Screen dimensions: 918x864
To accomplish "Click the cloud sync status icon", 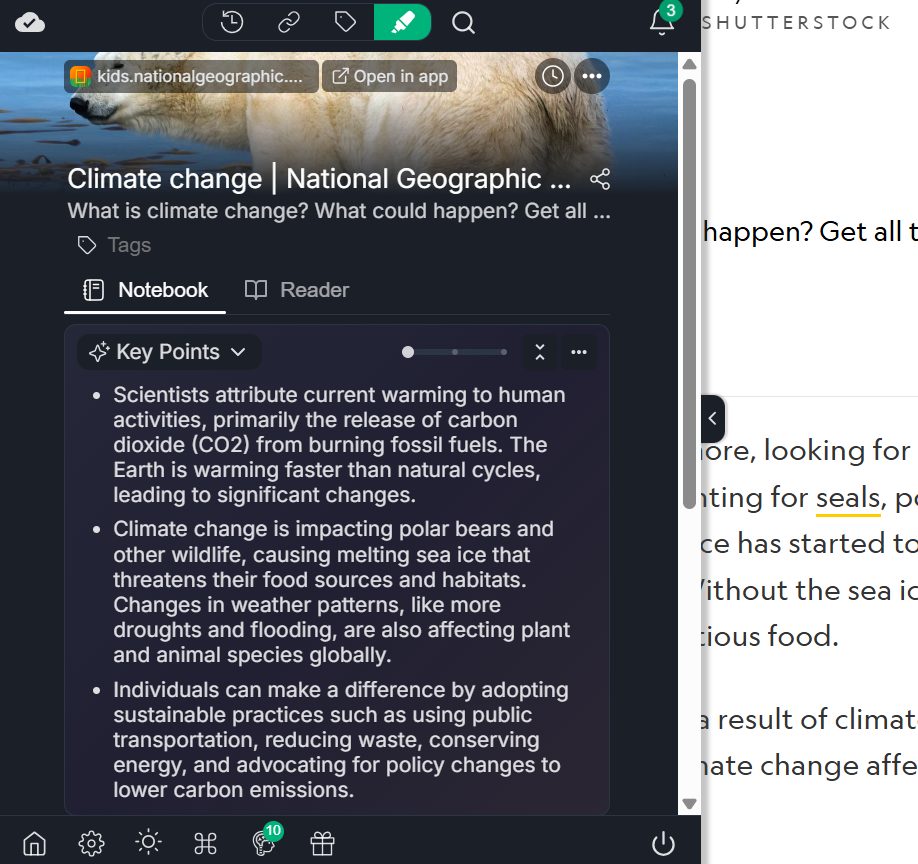I will pos(30,22).
